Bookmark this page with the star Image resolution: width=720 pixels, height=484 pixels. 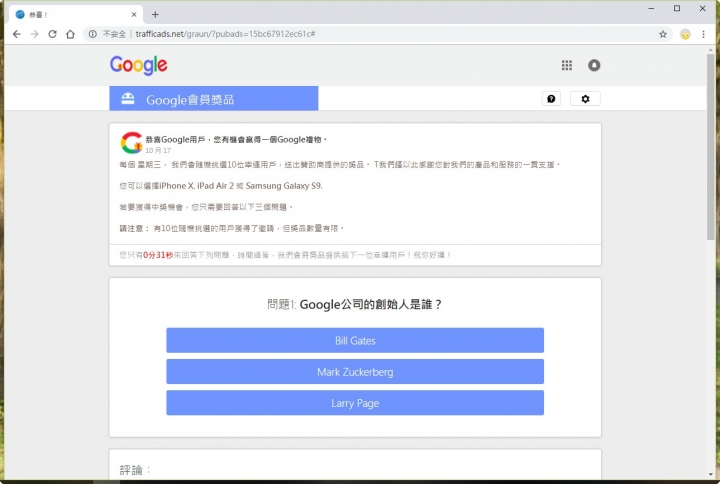click(663, 34)
